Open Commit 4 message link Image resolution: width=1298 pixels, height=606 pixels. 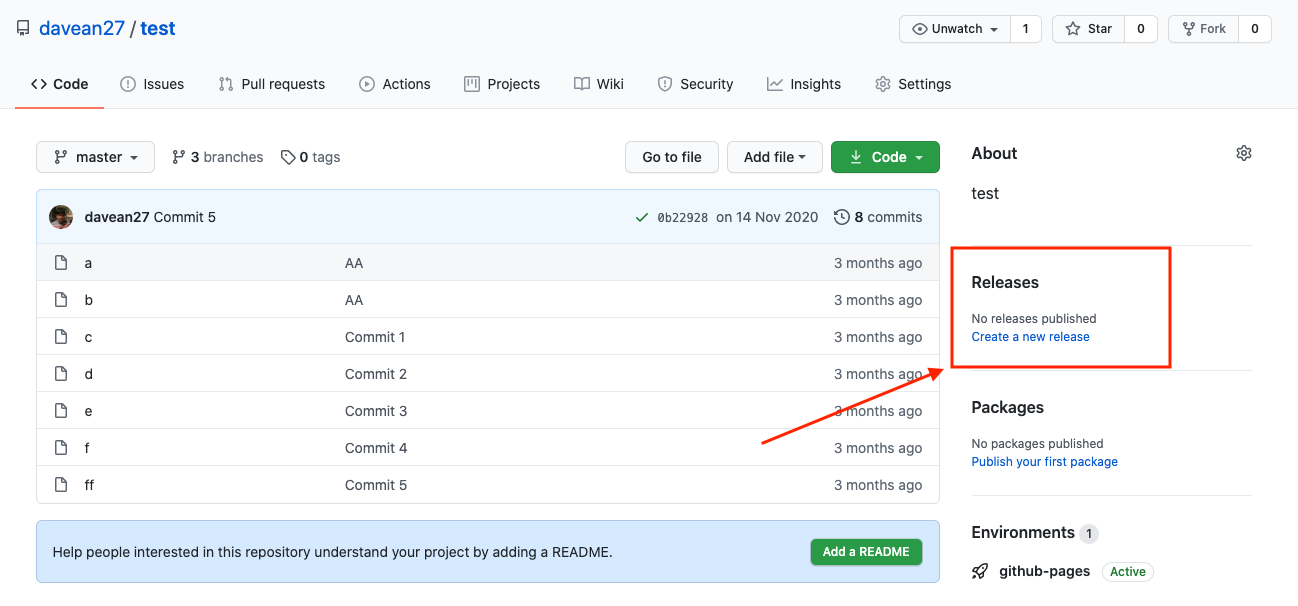(x=376, y=448)
